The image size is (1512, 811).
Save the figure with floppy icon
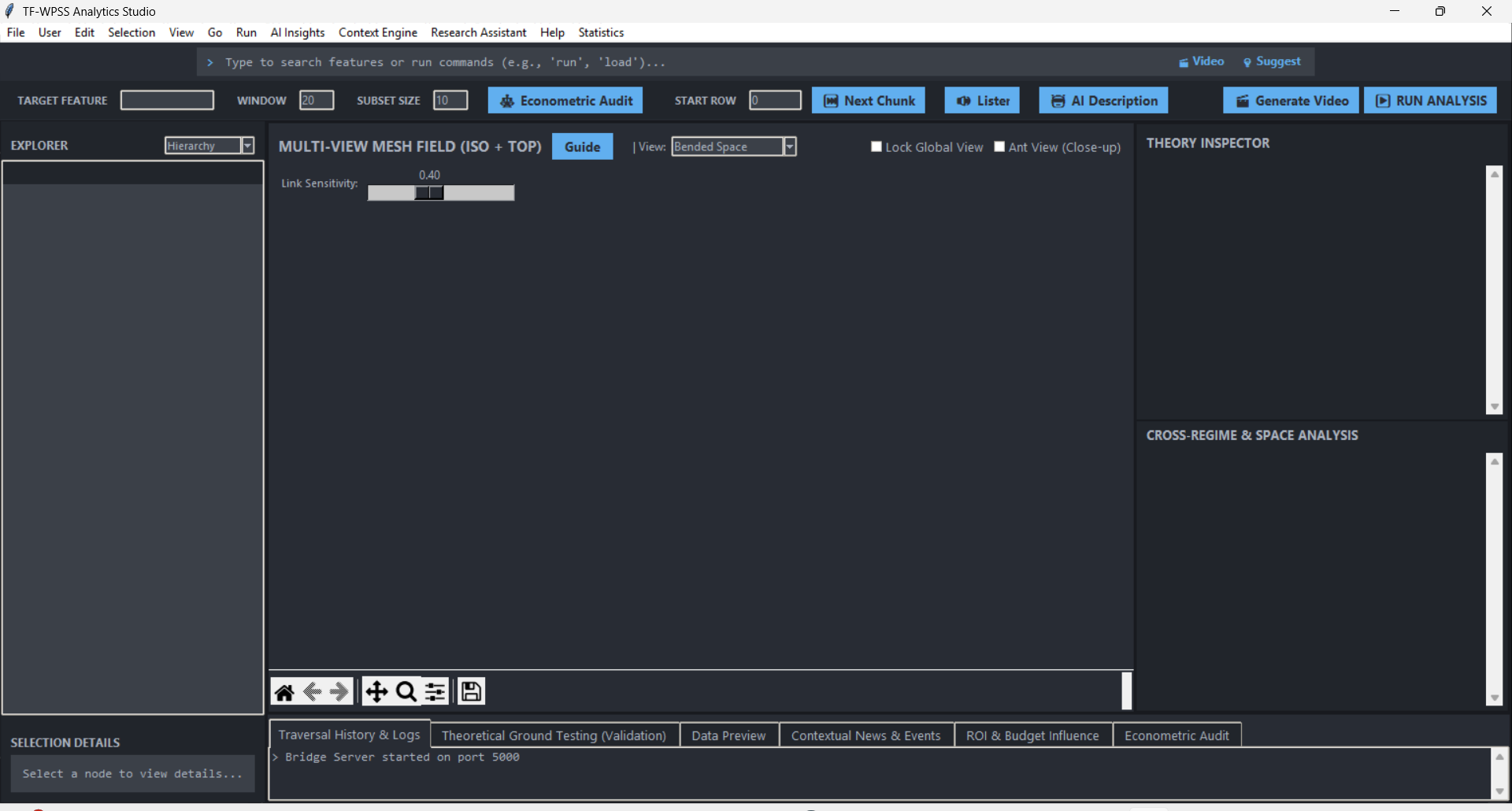(x=471, y=691)
